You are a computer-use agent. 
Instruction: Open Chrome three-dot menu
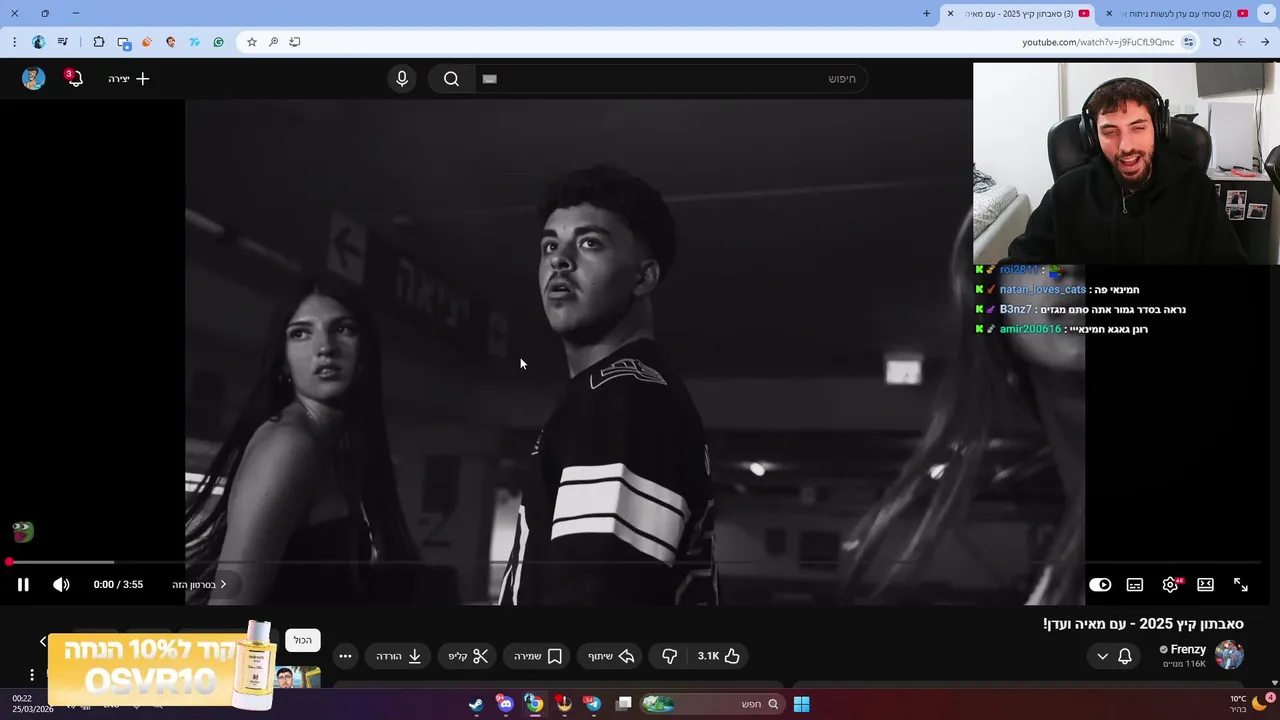(14, 42)
